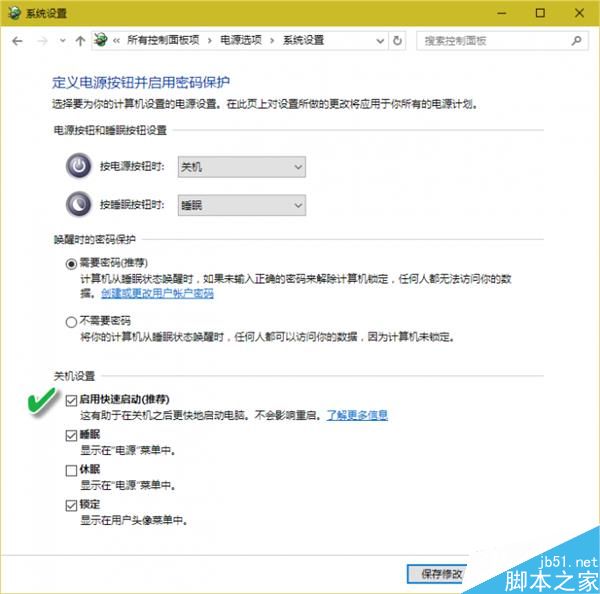Select the 不需要密码 radio option
This screenshot has width=600, height=594.
[x=71, y=322]
